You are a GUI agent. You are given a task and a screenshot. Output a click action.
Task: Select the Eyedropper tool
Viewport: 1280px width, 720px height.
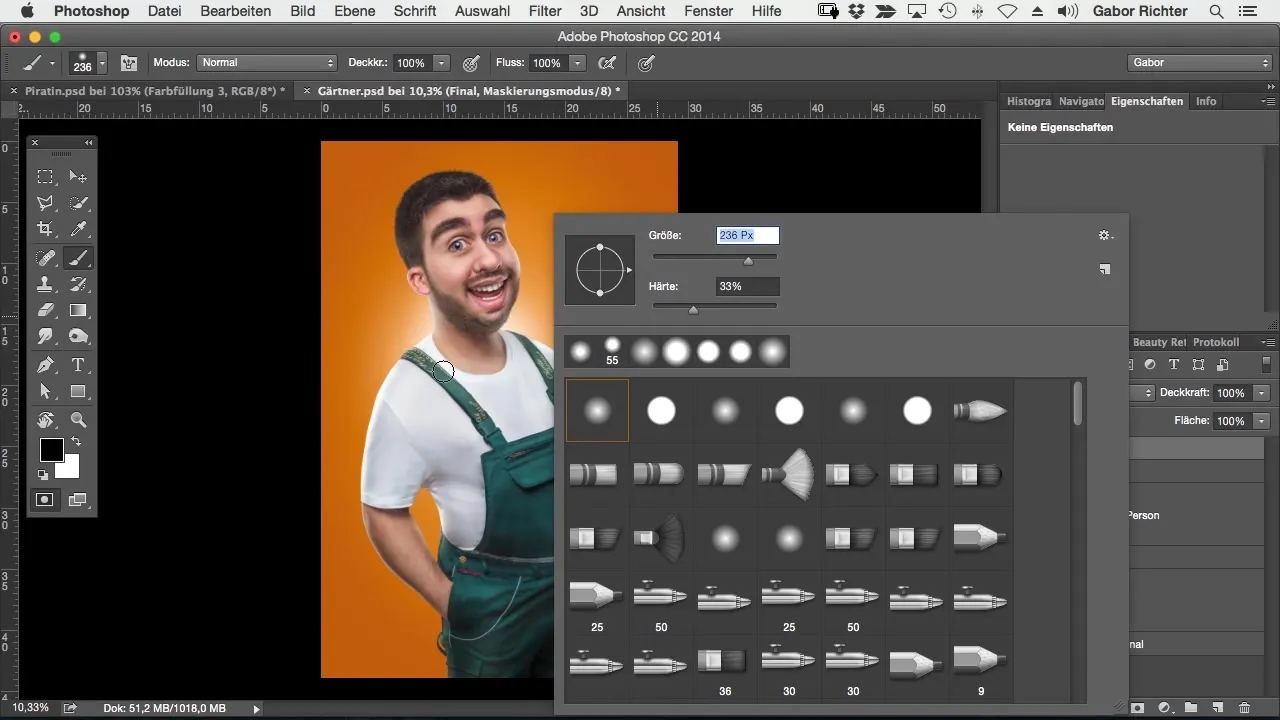pyautogui.click(x=78, y=230)
